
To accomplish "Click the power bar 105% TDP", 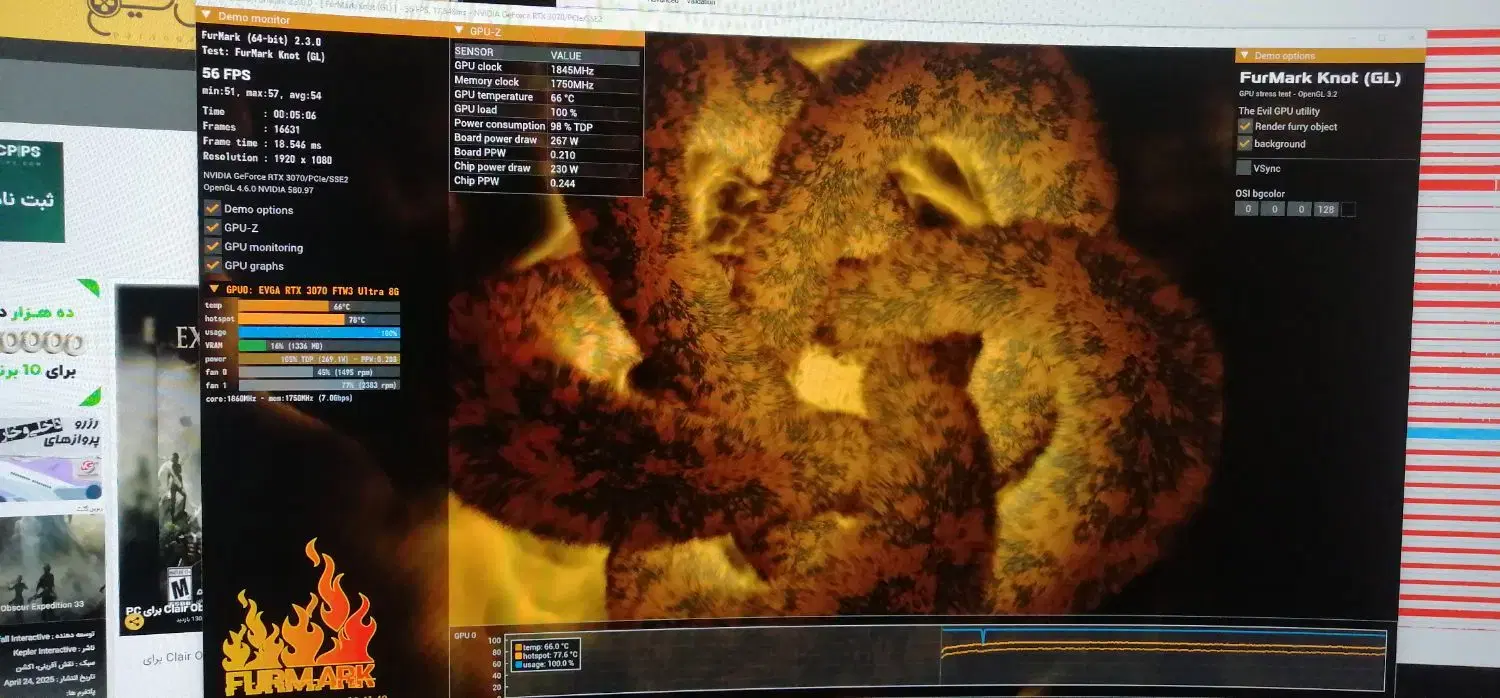I will tap(319, 358).
